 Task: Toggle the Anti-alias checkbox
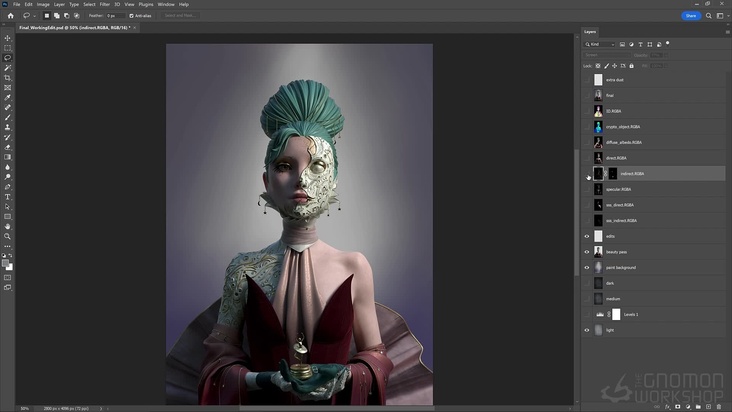pos(131,16)
